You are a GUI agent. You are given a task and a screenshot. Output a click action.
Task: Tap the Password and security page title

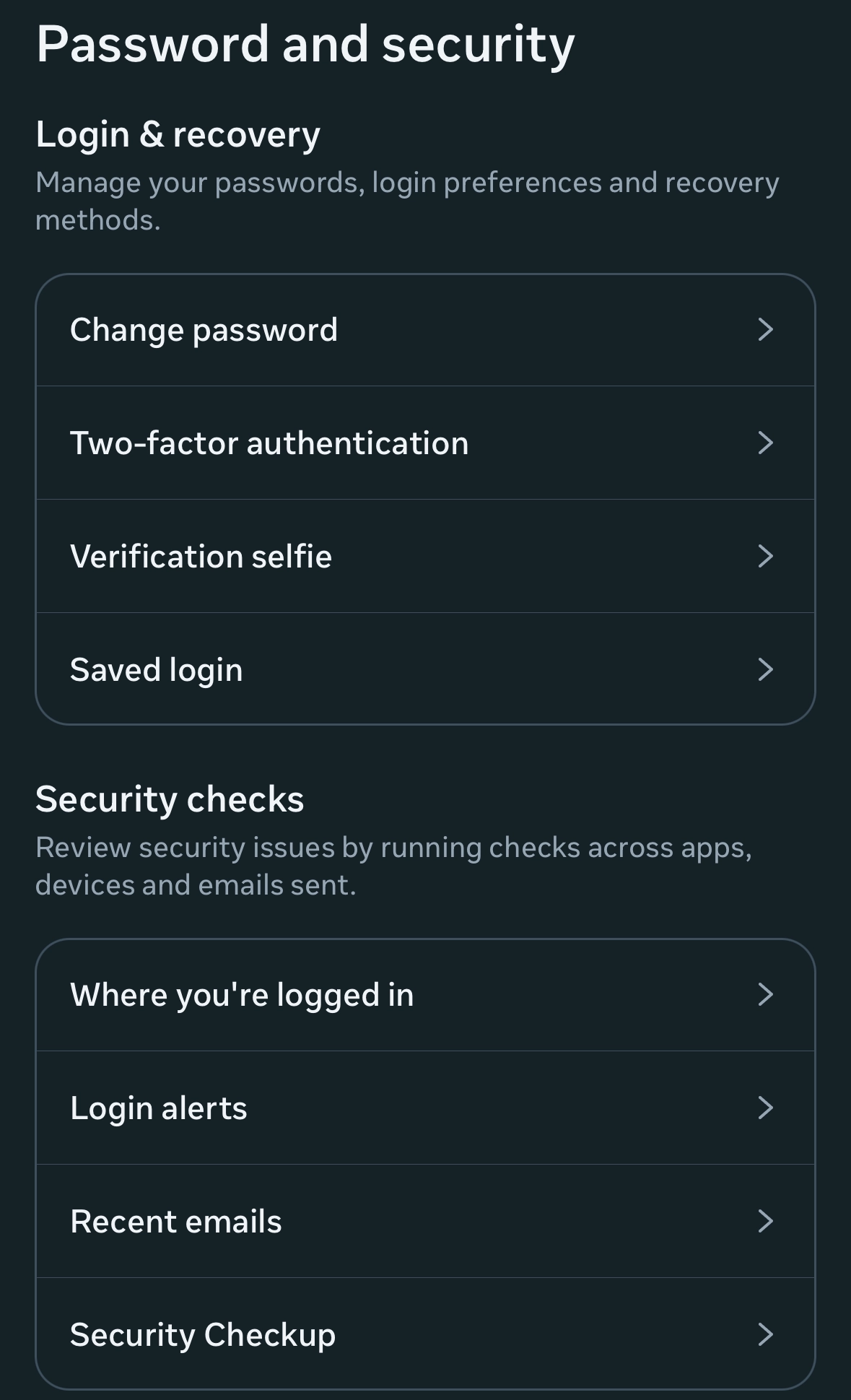(x=305, y=45)
